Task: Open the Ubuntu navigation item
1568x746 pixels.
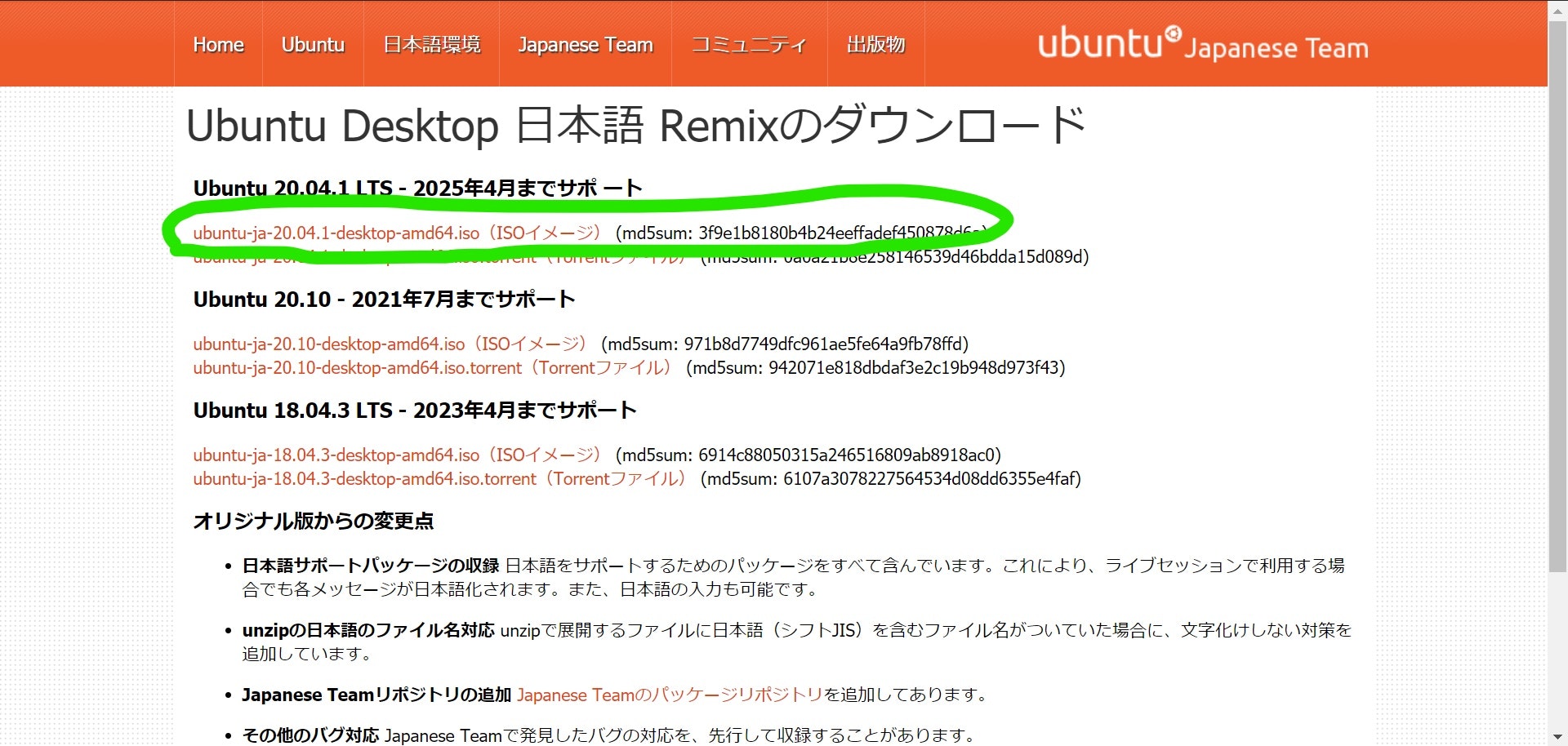Action: pos(313,44)
